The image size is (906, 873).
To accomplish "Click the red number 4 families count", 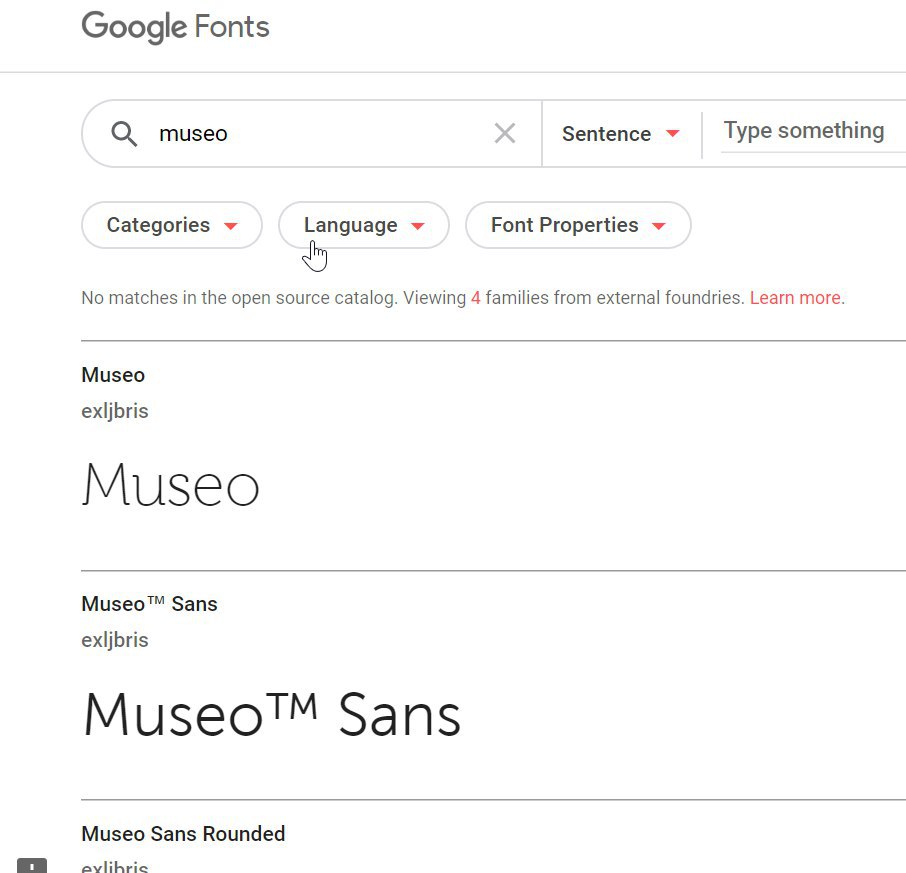I will [476, 298].
